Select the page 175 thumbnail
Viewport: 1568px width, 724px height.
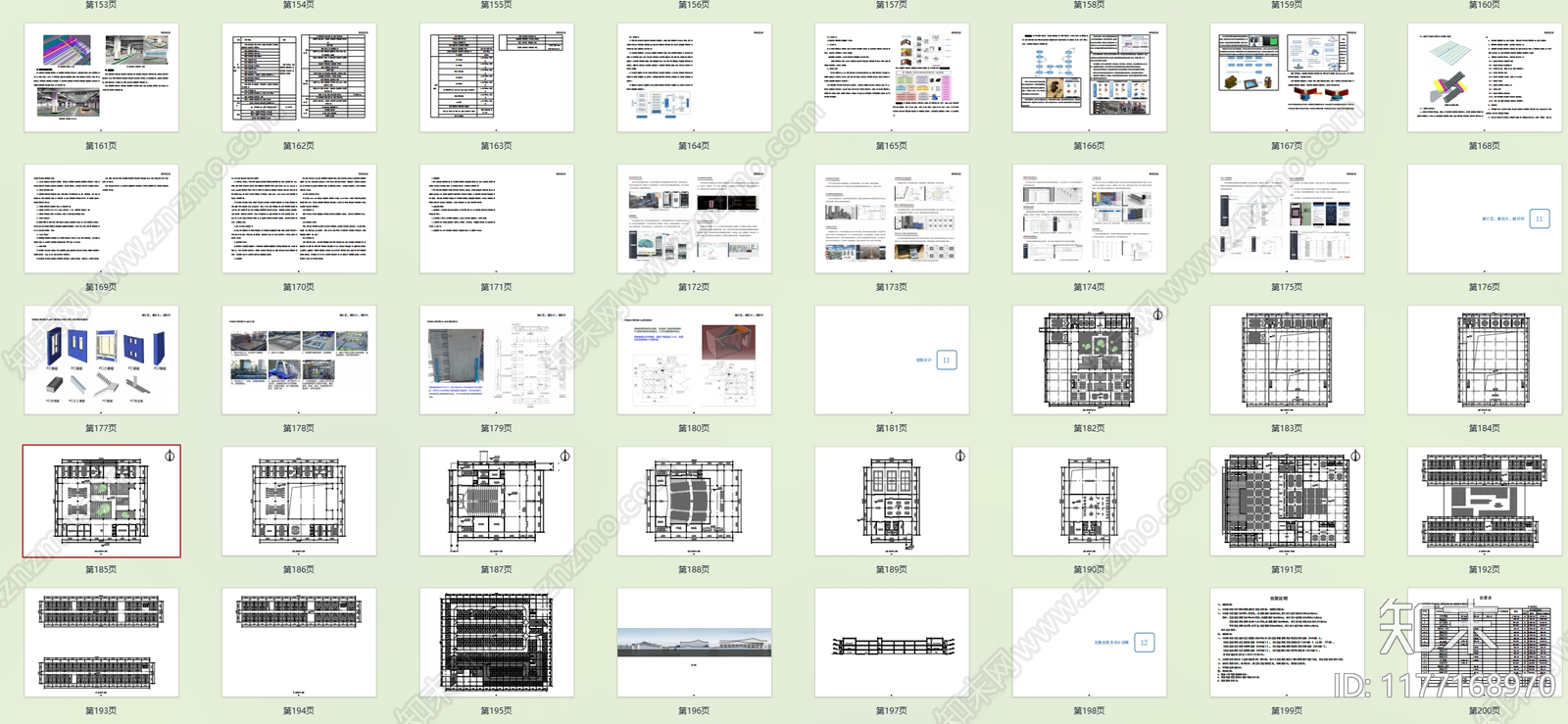tap(1288, 218)
